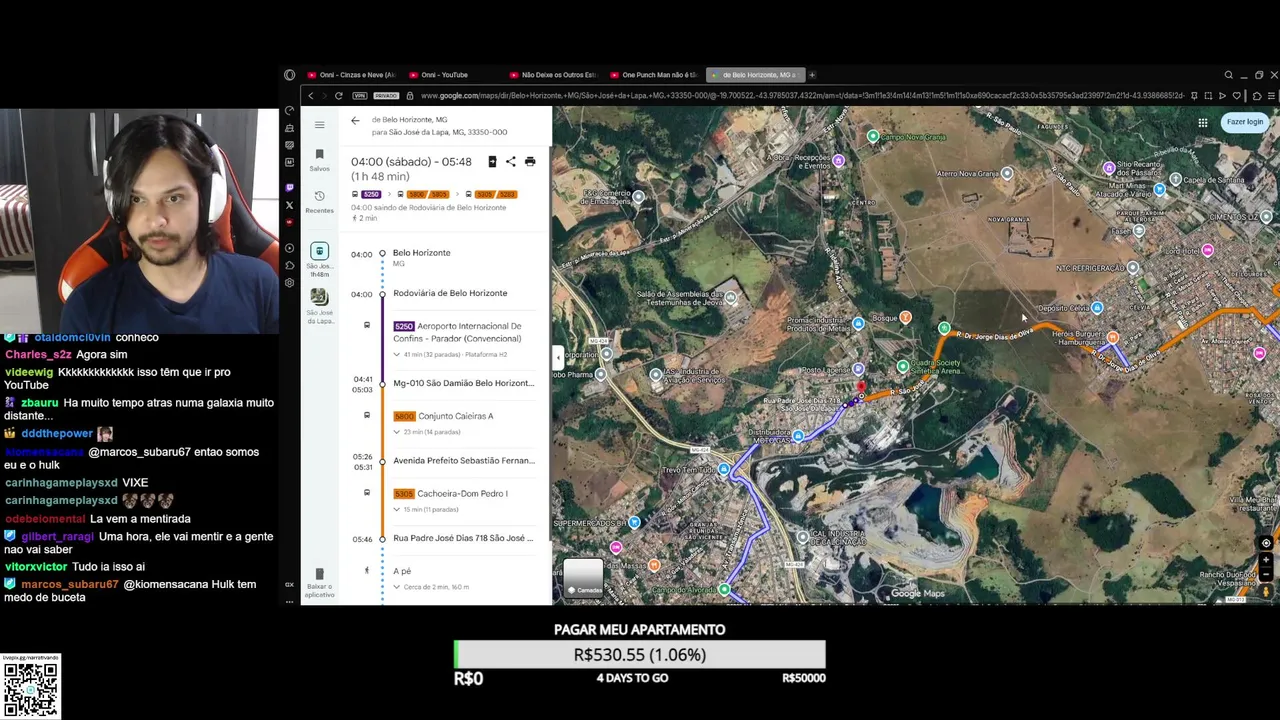1280x720 pixels.
Task: Switch to Onni - YouTube tab
Action: coord(438,75)
